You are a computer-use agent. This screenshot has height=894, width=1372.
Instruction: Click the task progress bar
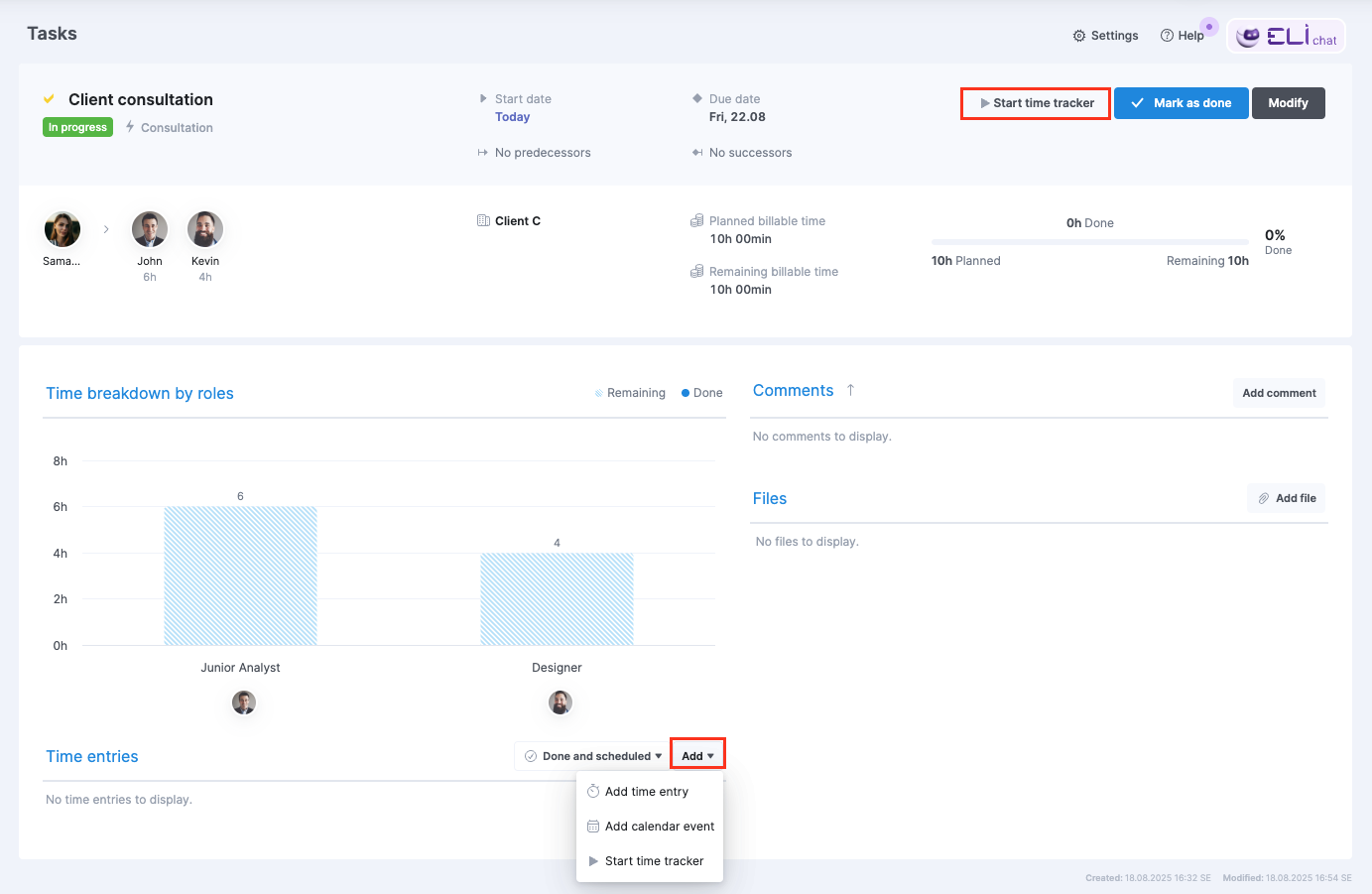[x=1089, y=242]
